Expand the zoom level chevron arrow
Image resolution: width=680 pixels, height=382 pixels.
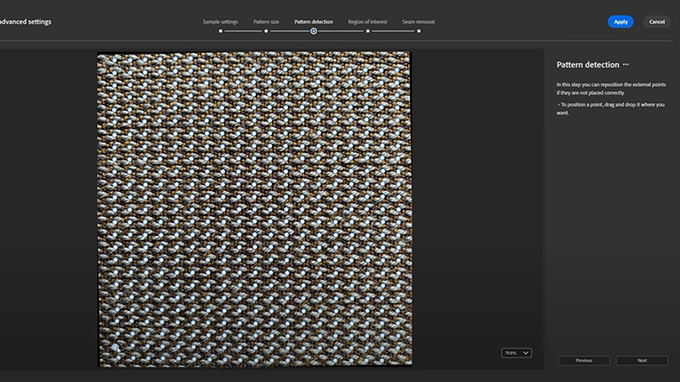pyautogui.click(x=526, y=353)
